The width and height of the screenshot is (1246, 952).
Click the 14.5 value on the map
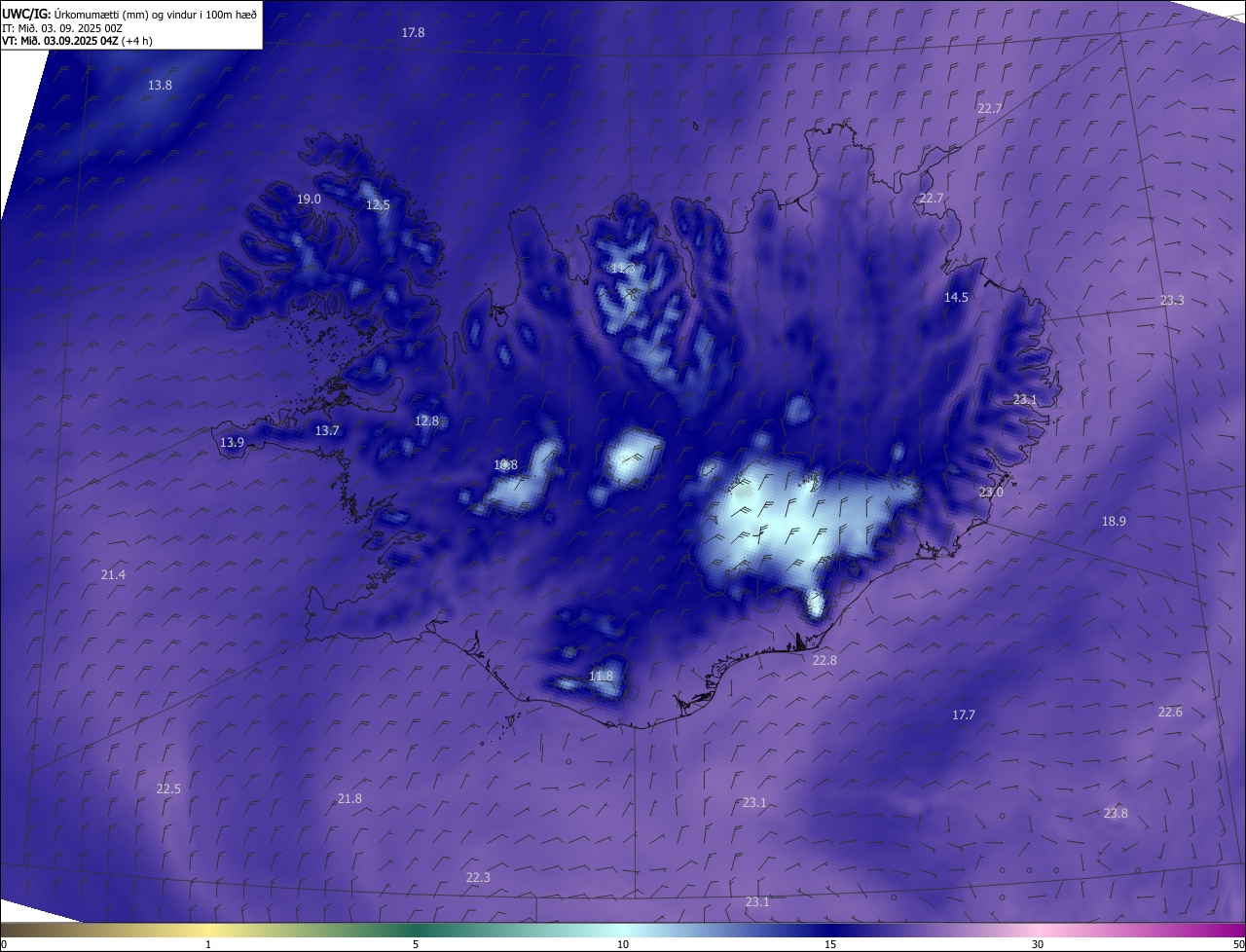(x=956, y=298)
